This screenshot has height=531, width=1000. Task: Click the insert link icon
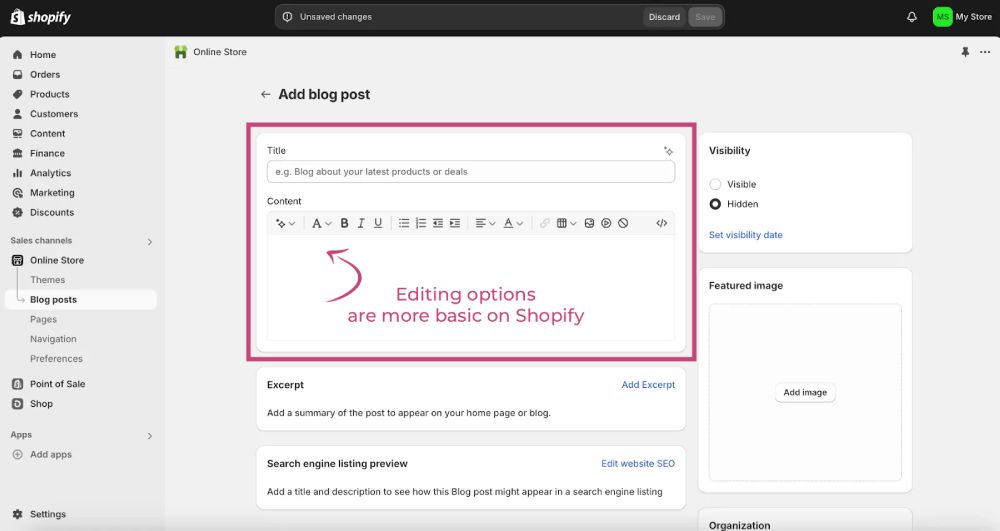click(545, 224)
